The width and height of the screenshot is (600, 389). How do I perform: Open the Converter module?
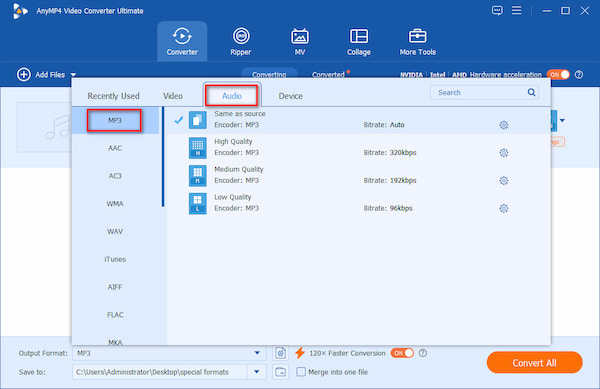182,41
